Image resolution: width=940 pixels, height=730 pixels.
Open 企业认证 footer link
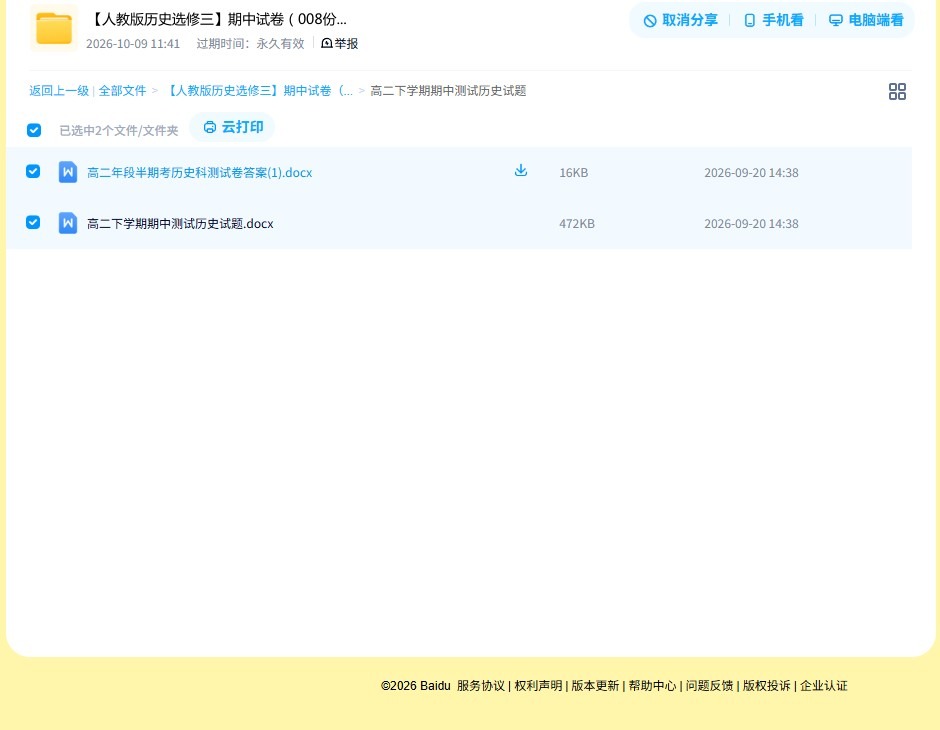(x=824, y=686)
